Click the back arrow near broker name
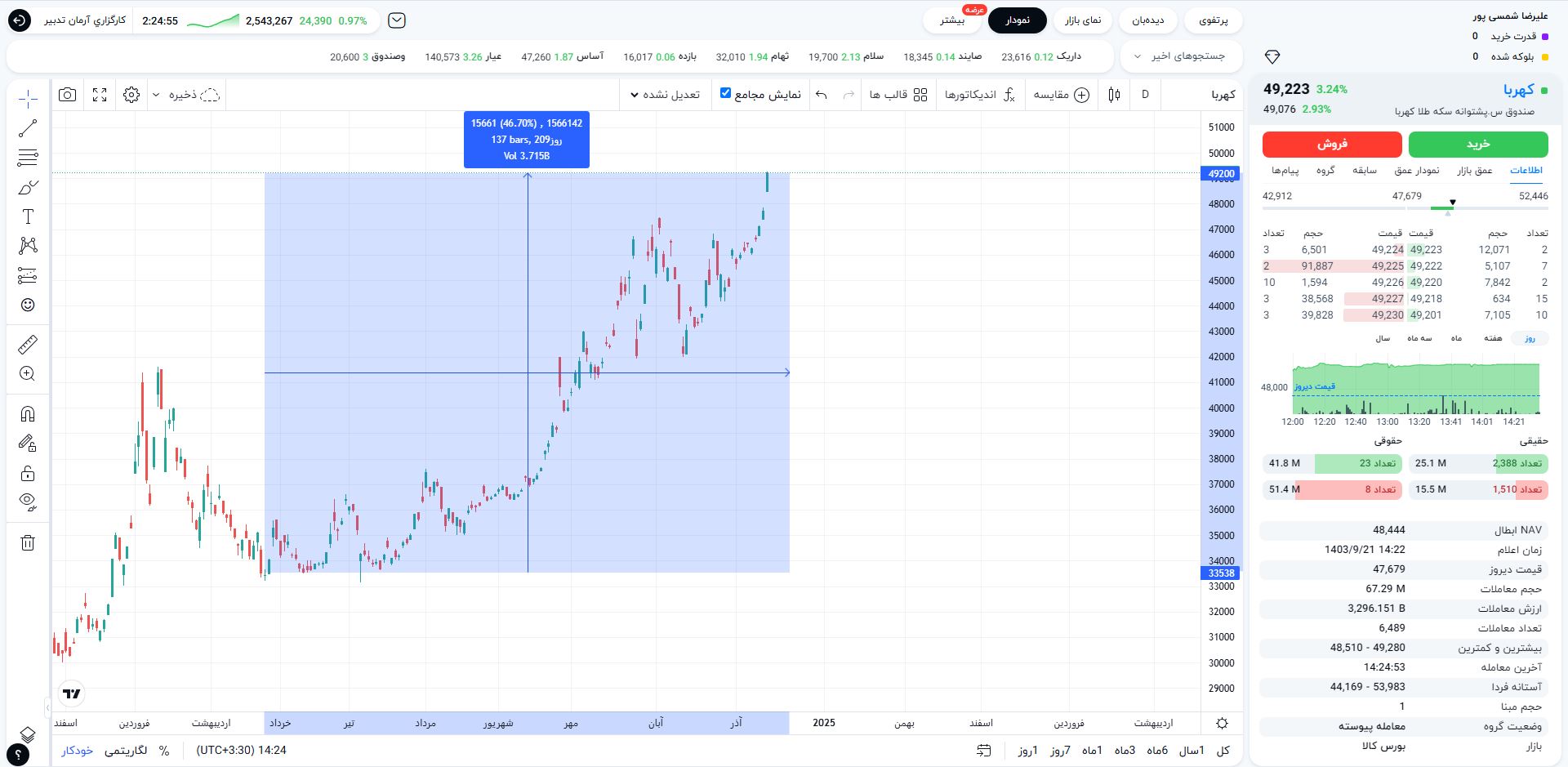Screen dimensions: 1568x767 (x=19, y=20)
